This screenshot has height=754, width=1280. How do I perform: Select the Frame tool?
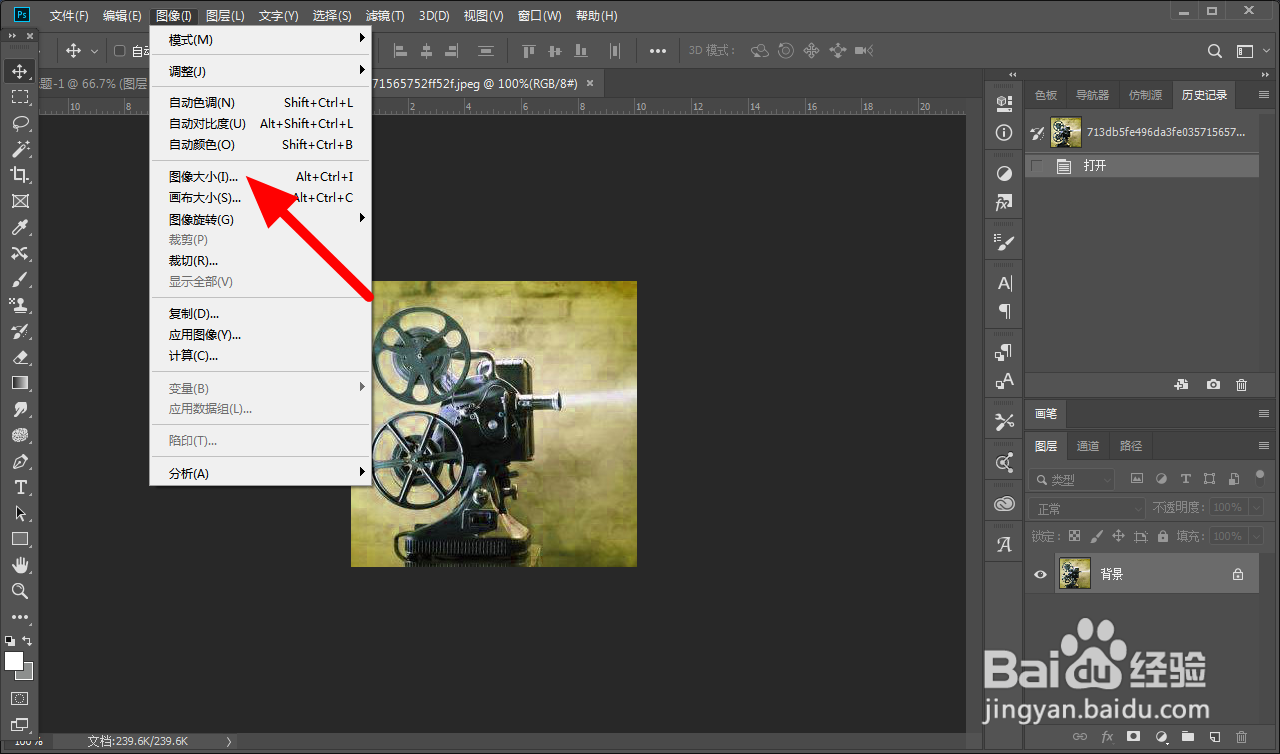(x=20, y=201)
